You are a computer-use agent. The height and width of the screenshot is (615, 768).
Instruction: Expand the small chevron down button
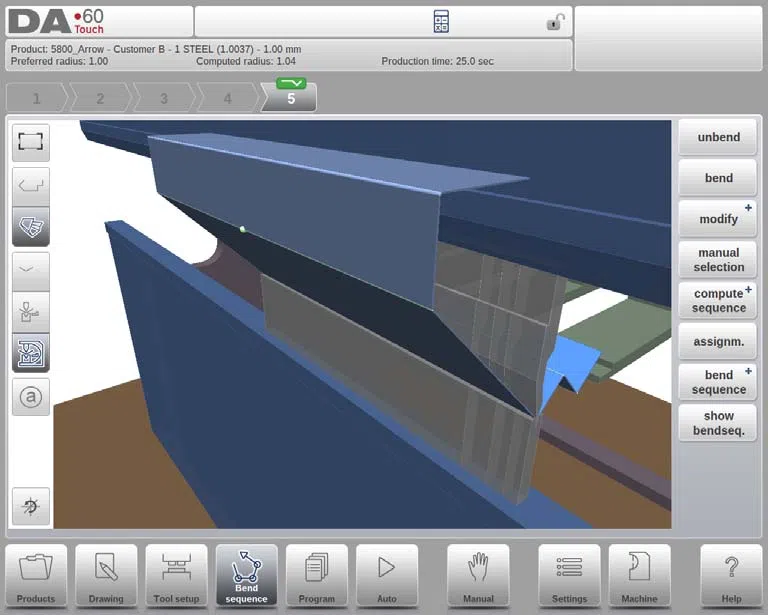(30, 271)
